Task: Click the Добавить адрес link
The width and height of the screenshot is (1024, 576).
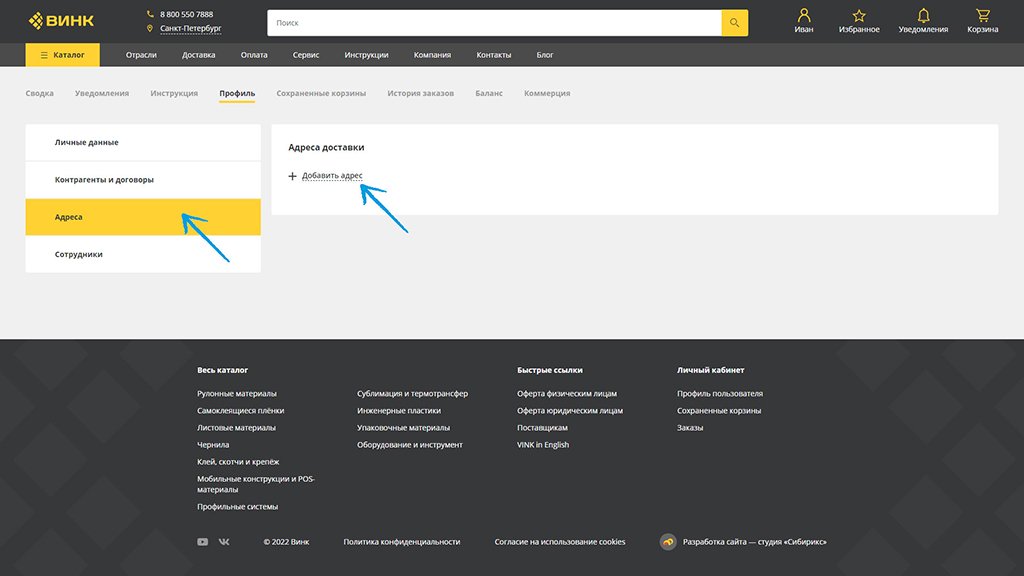Action: [332, 176]
